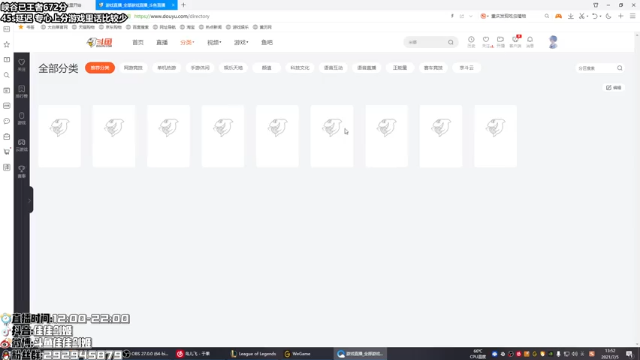Select the 推荐分类 orange category tab
640x360 pixels.
100,68
